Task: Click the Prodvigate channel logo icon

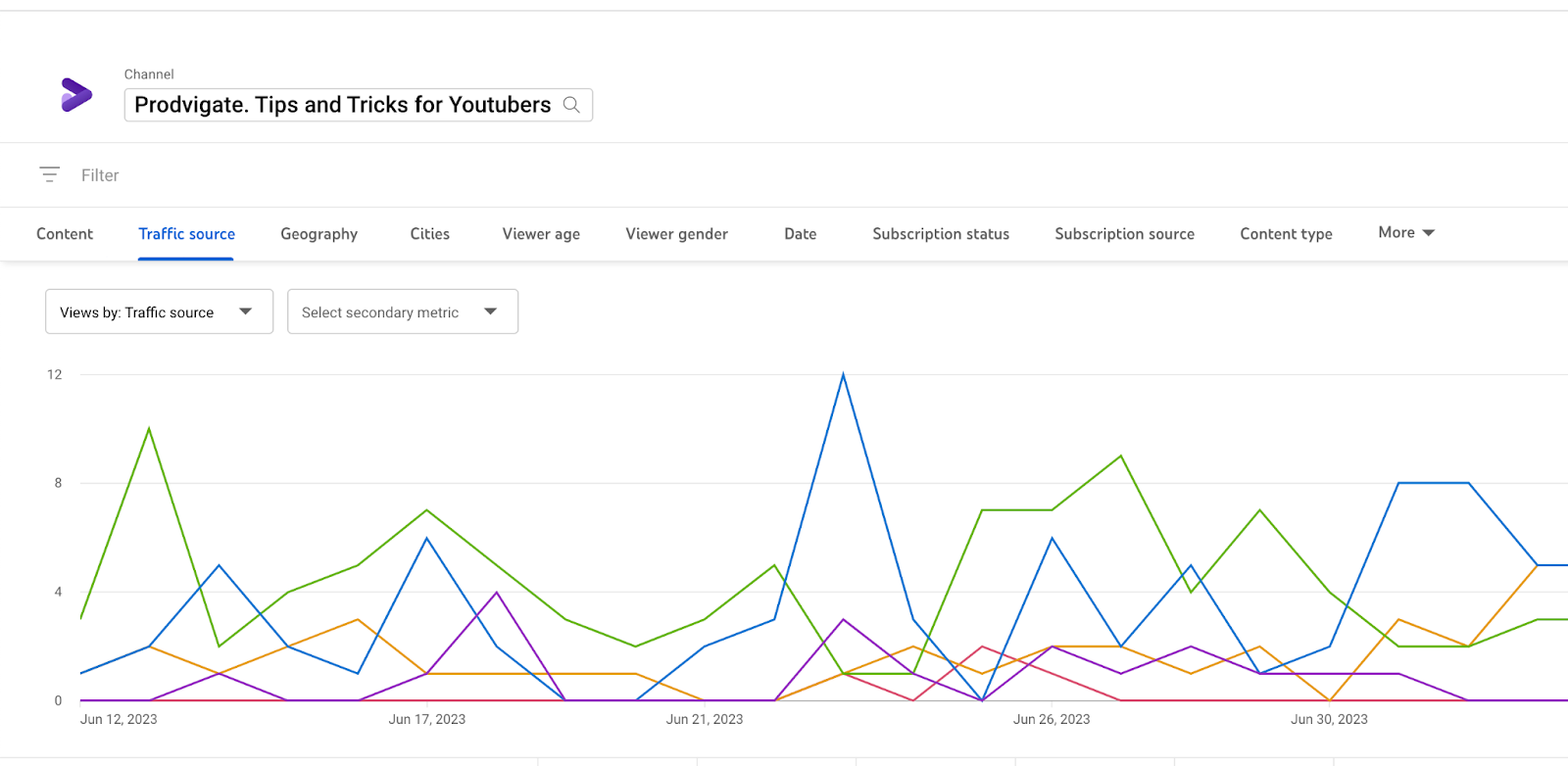Action: click(x=76, y=95)
